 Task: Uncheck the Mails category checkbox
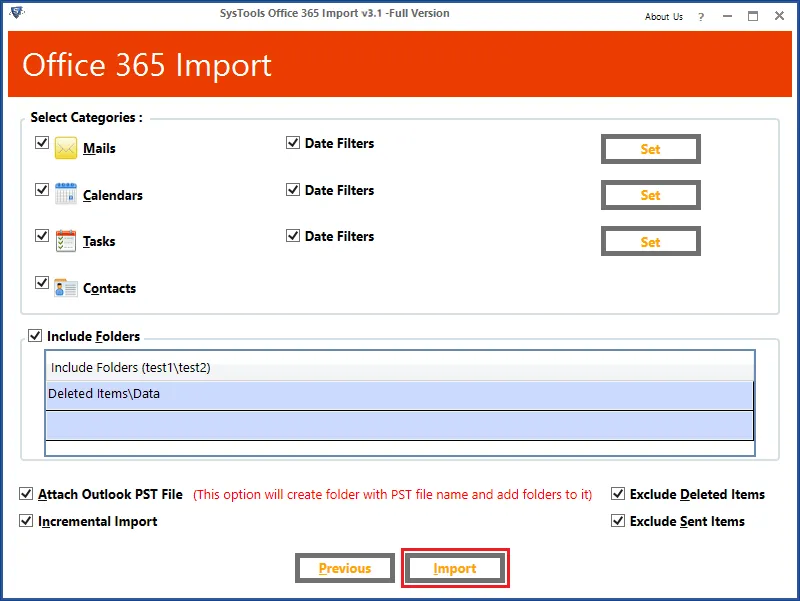click(42, 142)
